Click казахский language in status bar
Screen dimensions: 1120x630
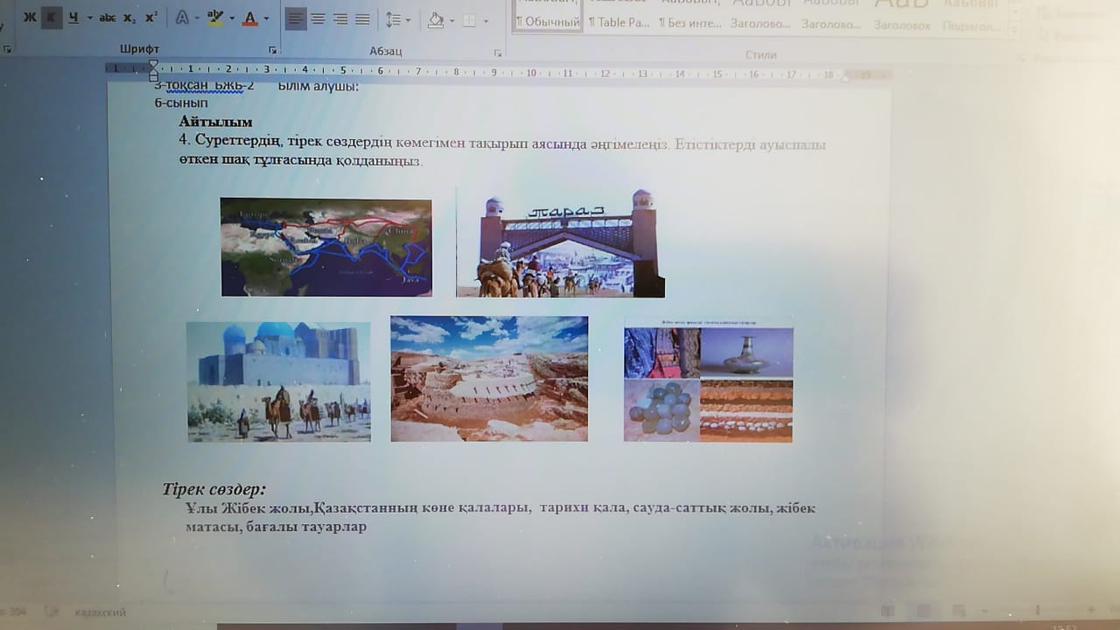[x=100, y=612]
